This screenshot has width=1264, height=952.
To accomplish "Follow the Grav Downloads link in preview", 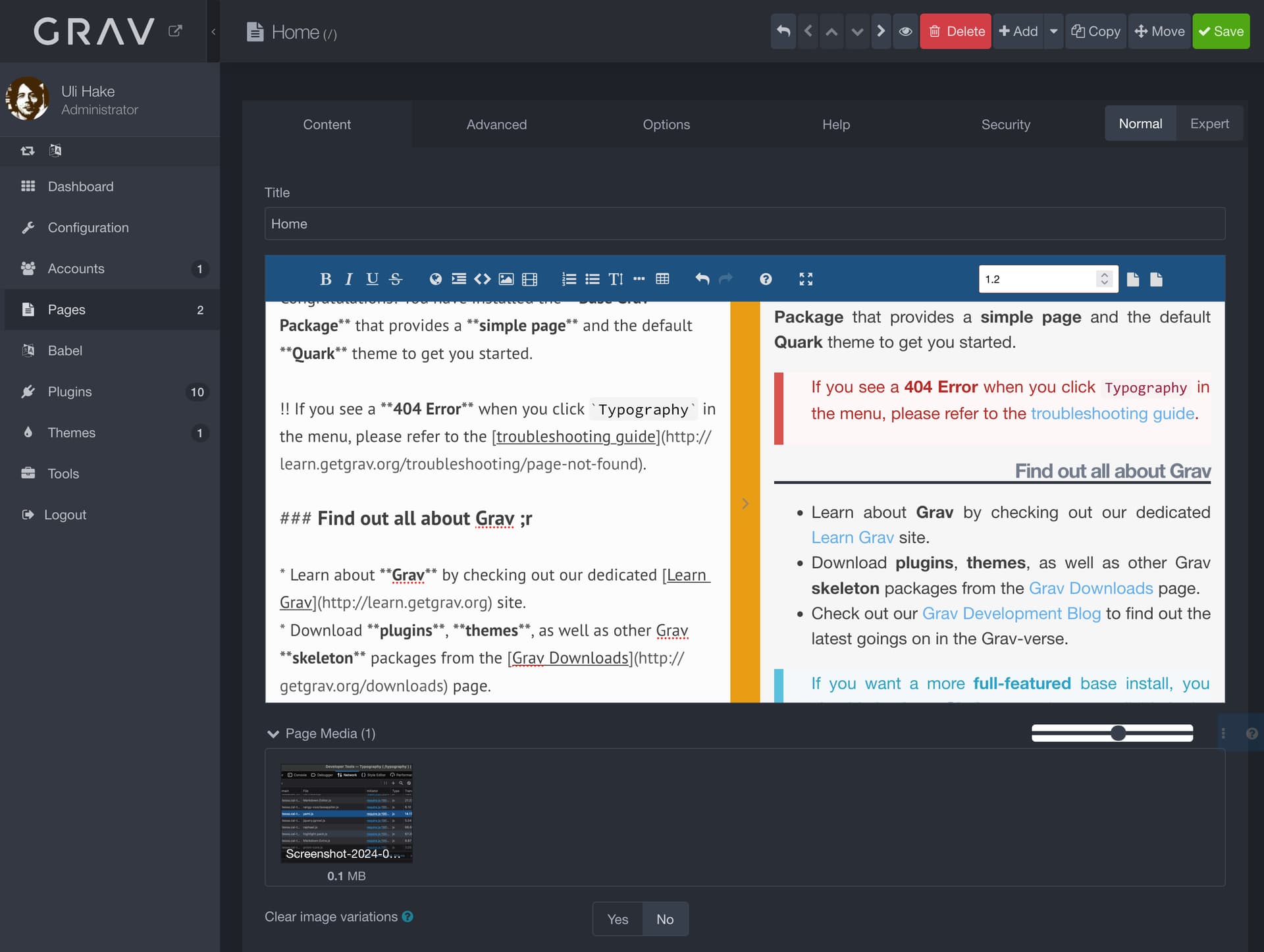I will (1091, 588).
